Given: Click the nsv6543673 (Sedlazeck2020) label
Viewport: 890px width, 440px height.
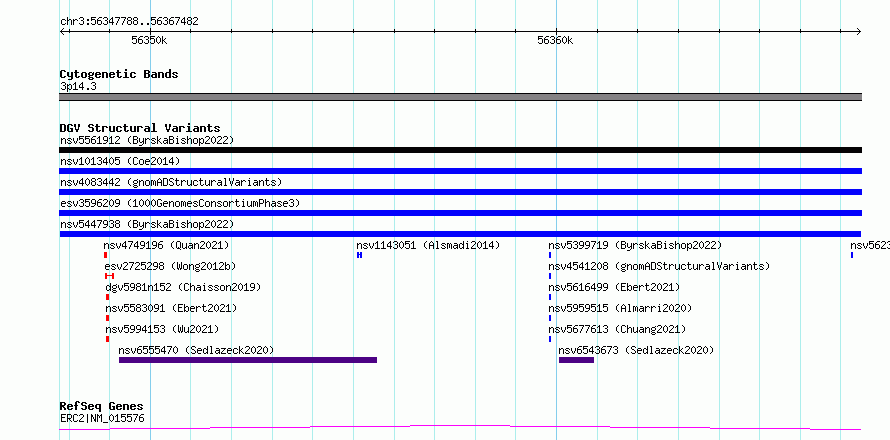Looking at the screenshot, I should [636, 350].
